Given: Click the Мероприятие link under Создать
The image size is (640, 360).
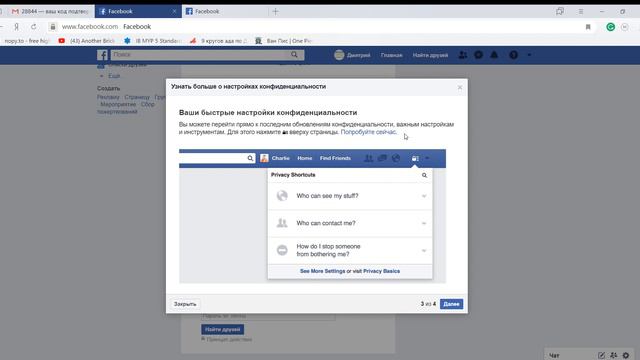Looking at the screenshot, I should click(118, 104).
